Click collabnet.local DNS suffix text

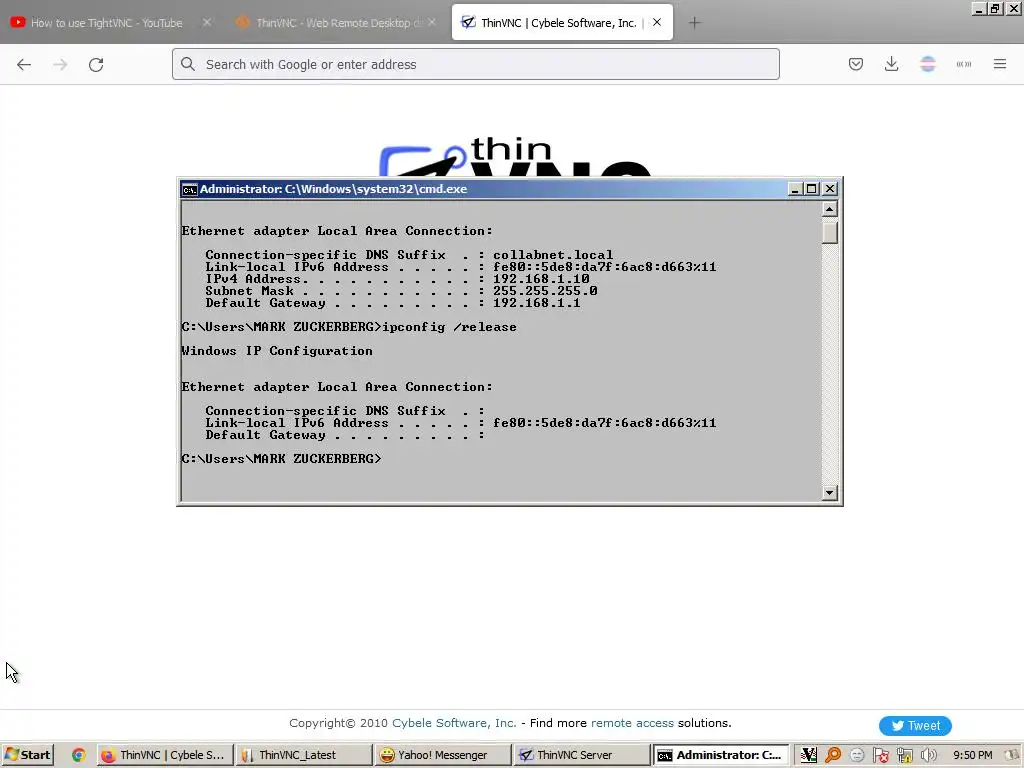click(x=552, y=255)
